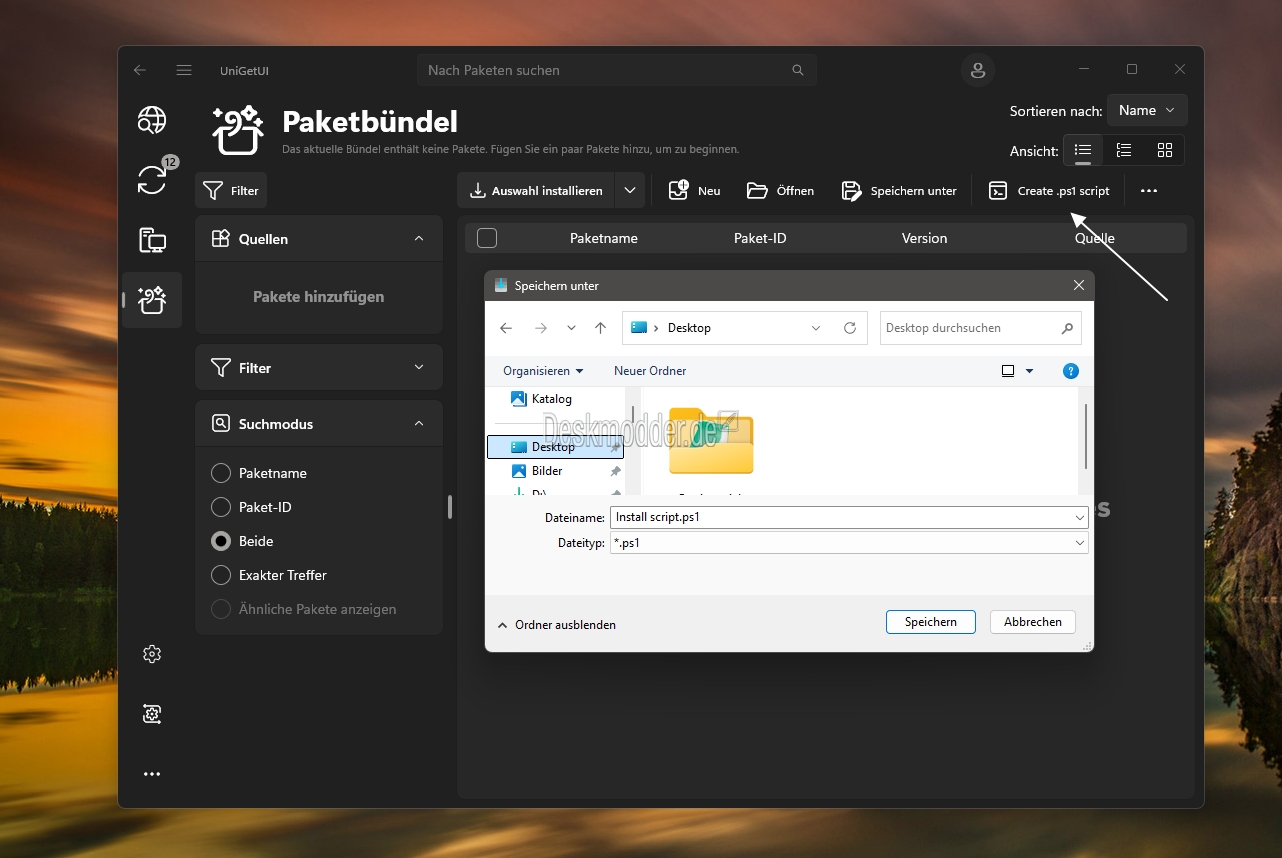Toggle the Filter pane button

[x=231, y=191]
